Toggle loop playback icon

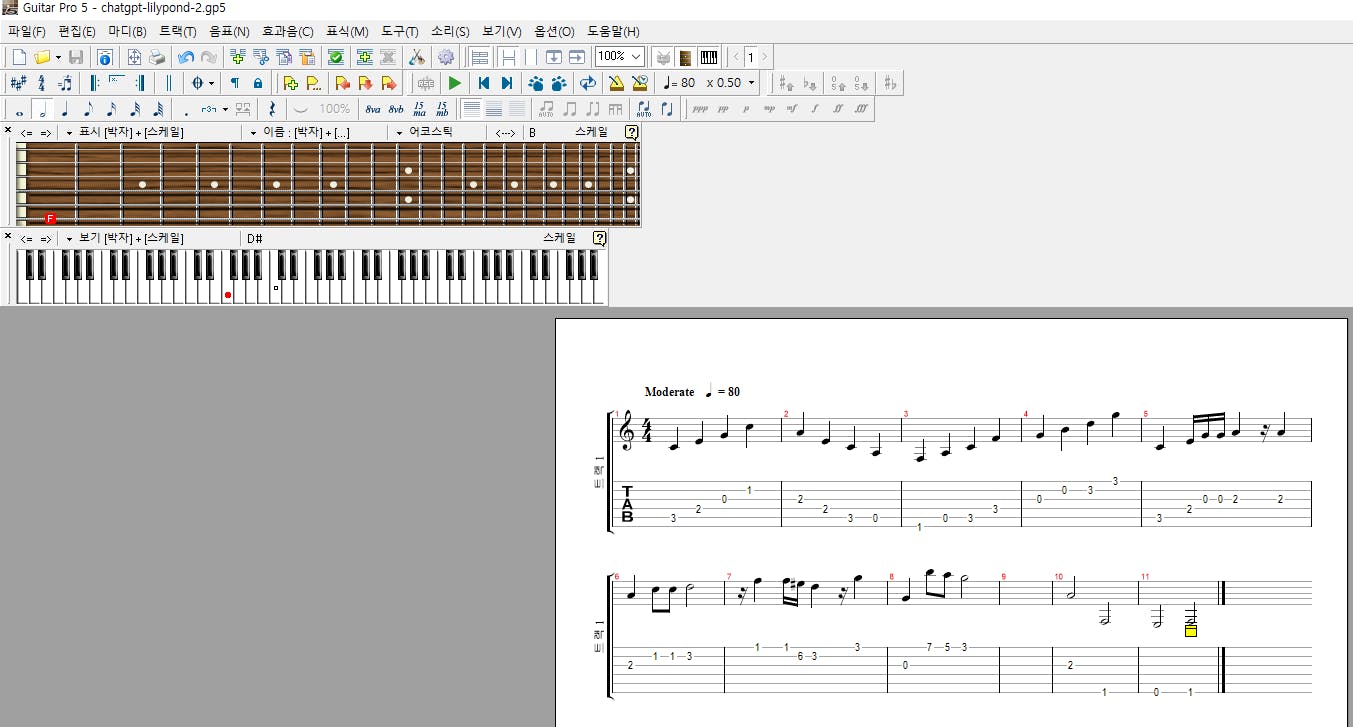pyautogui.click(x=588, y=83)
